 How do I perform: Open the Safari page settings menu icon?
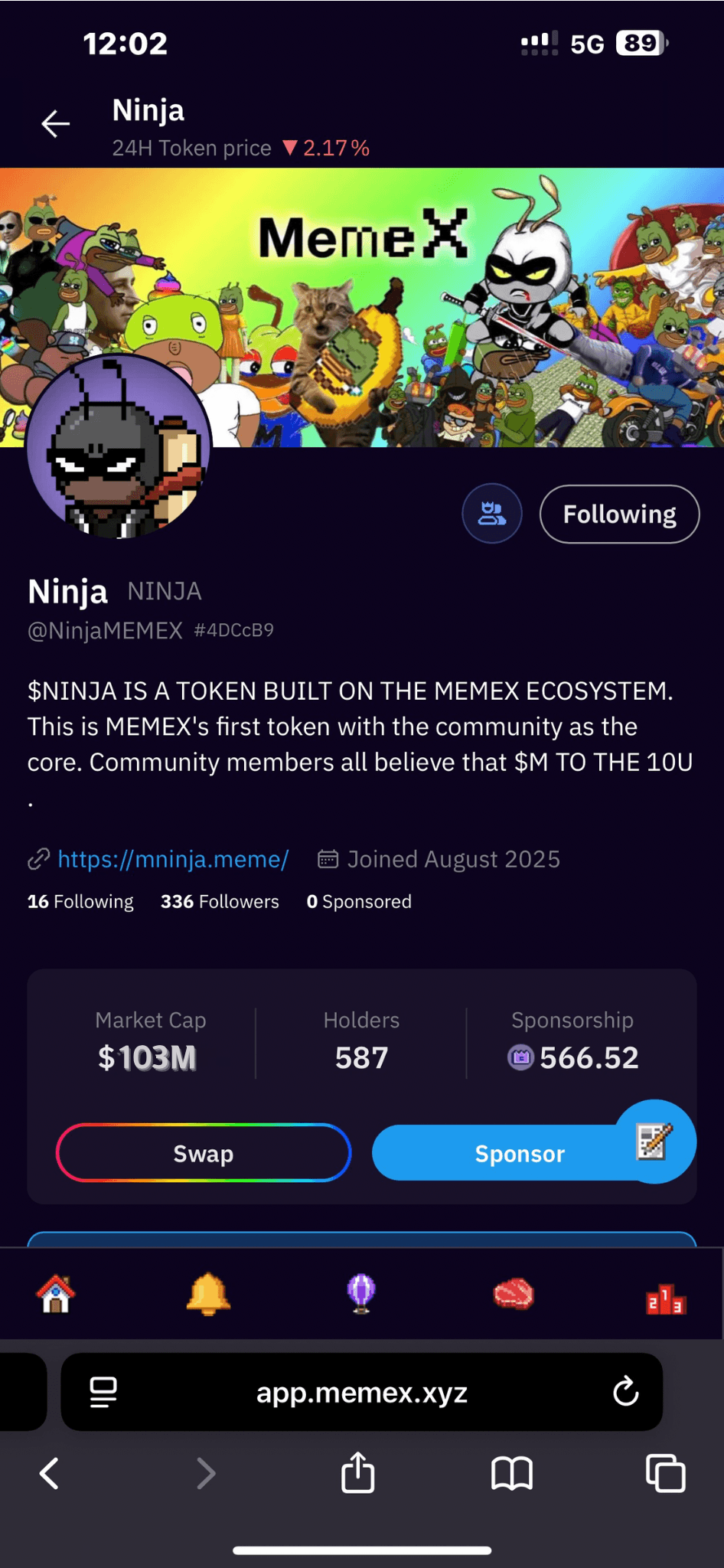pyautogui.click(x=103, y=1392)
